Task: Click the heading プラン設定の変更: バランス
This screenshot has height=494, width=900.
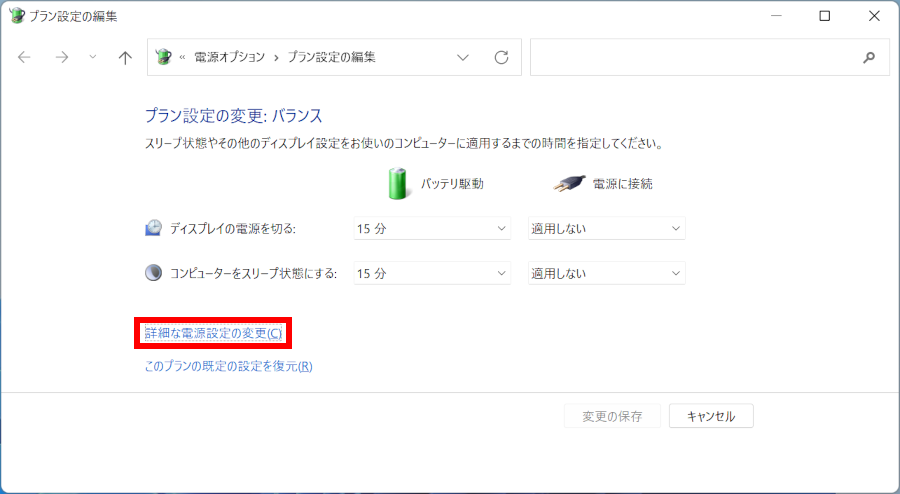Action: click(234, 115)
